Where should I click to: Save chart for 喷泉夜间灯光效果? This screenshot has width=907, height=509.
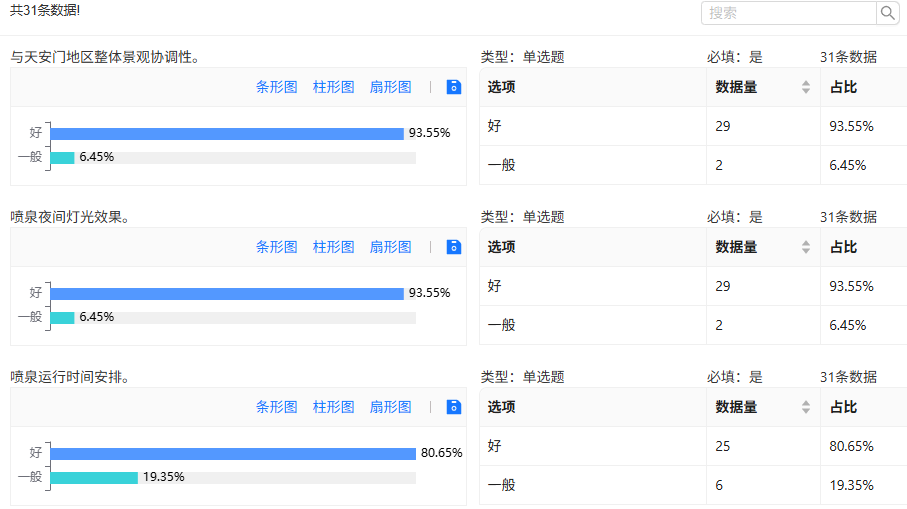point(454,247)
